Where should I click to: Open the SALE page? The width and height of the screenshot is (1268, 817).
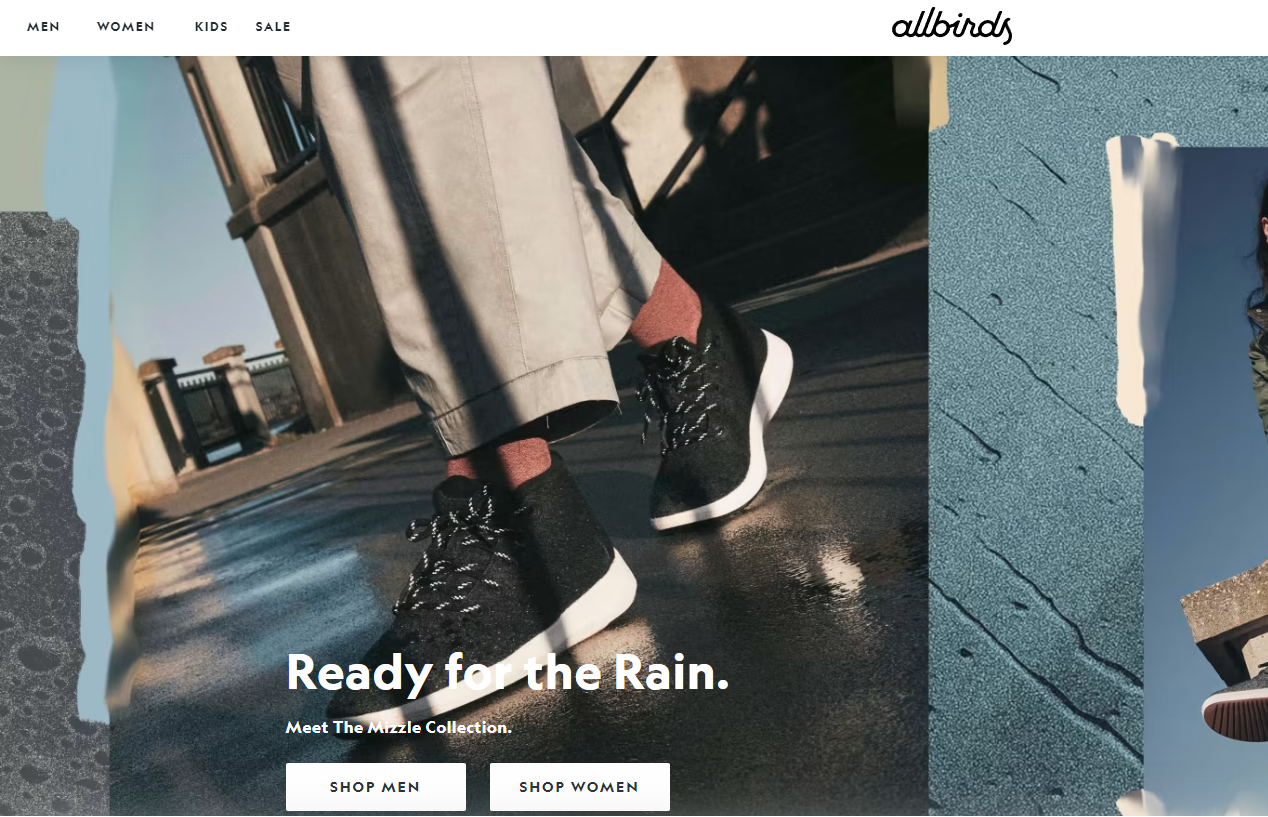point(273,27)
